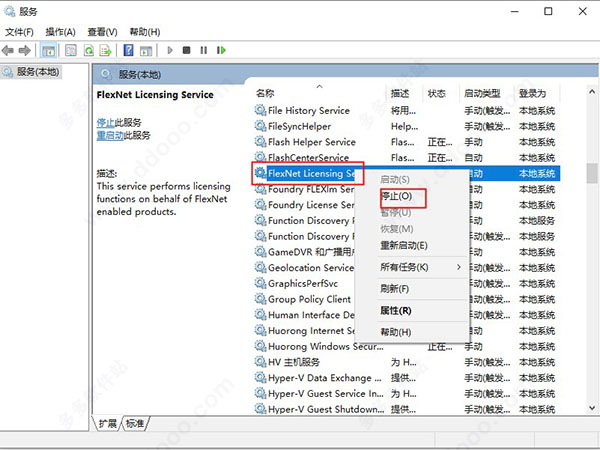This screenshot has height=450, width=600.
Task: Click gear icon of File History Service
Action: click(x=260, y=110)
